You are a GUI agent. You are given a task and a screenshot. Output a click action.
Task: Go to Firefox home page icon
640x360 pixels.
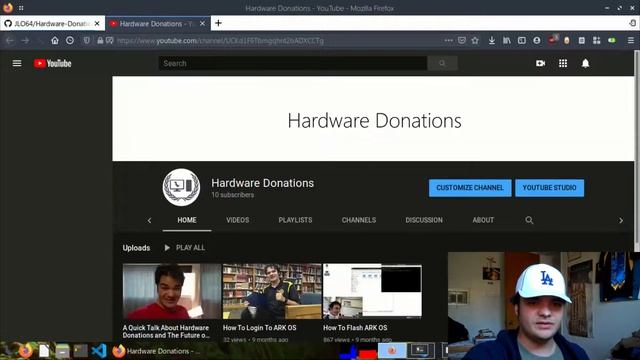55,40
